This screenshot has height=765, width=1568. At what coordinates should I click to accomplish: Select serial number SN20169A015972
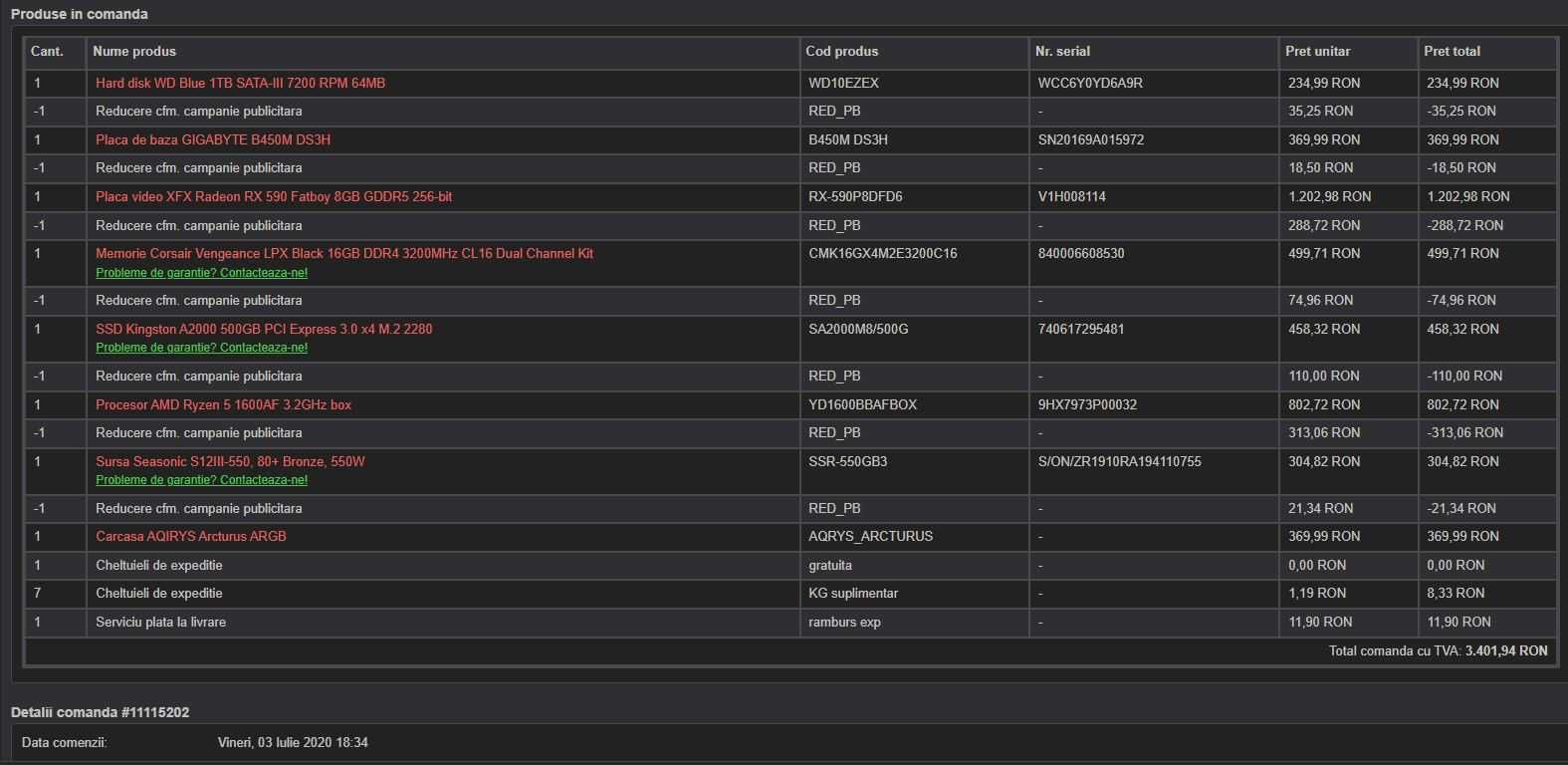(1091, 139)
